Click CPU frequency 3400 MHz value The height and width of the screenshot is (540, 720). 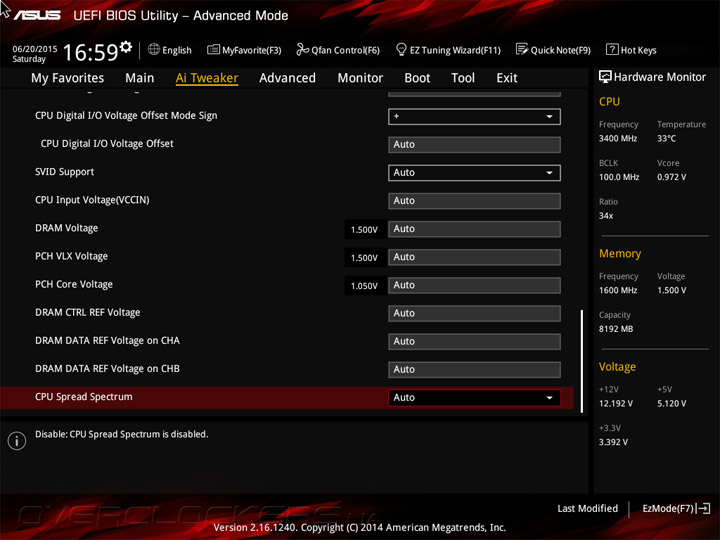[618, 138]
